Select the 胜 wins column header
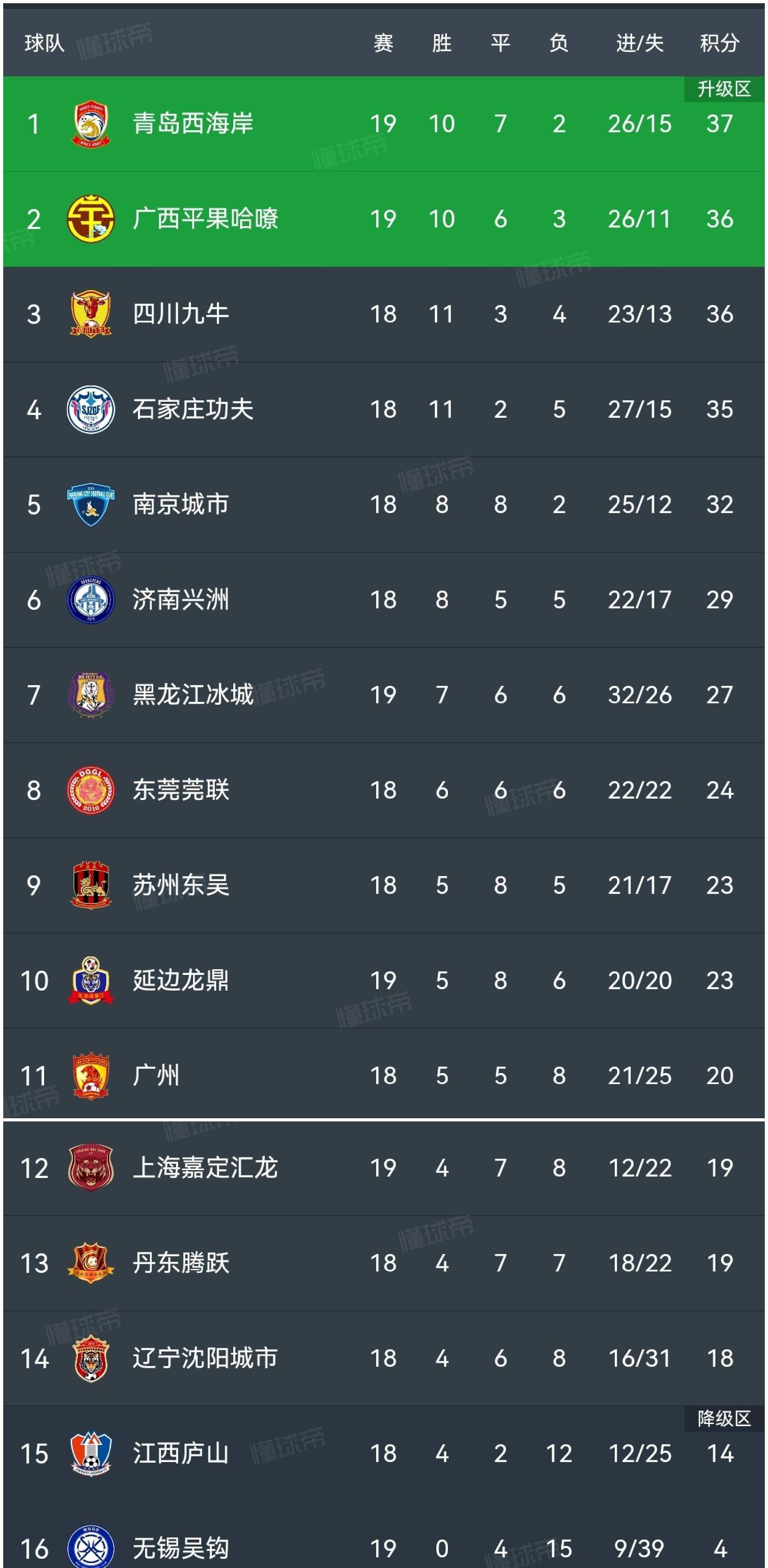 [442, 43]
